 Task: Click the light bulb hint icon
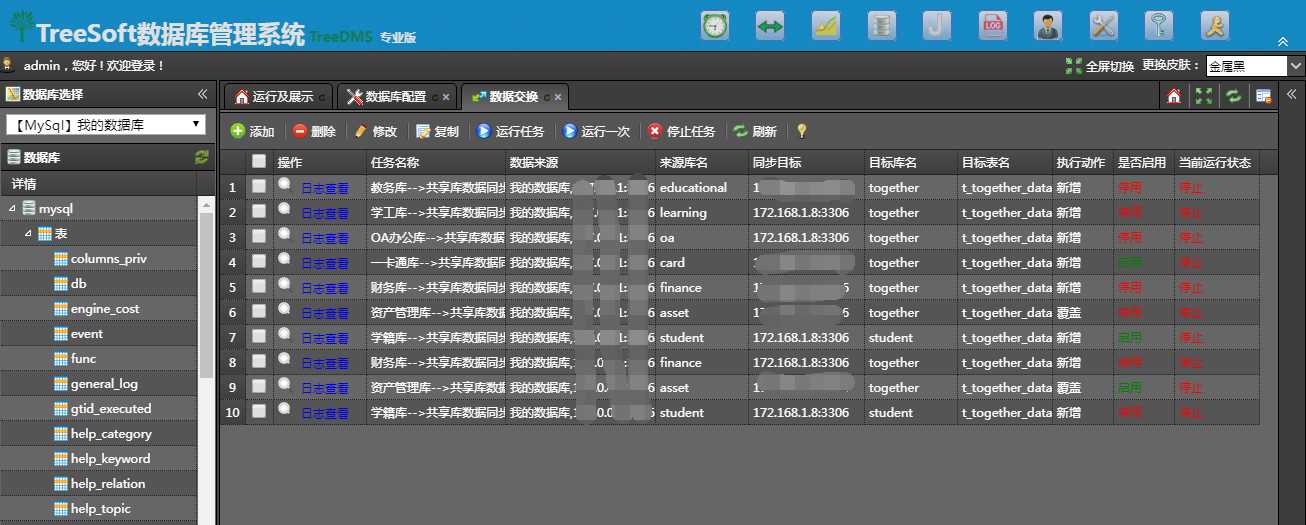[x=801, y=131]
